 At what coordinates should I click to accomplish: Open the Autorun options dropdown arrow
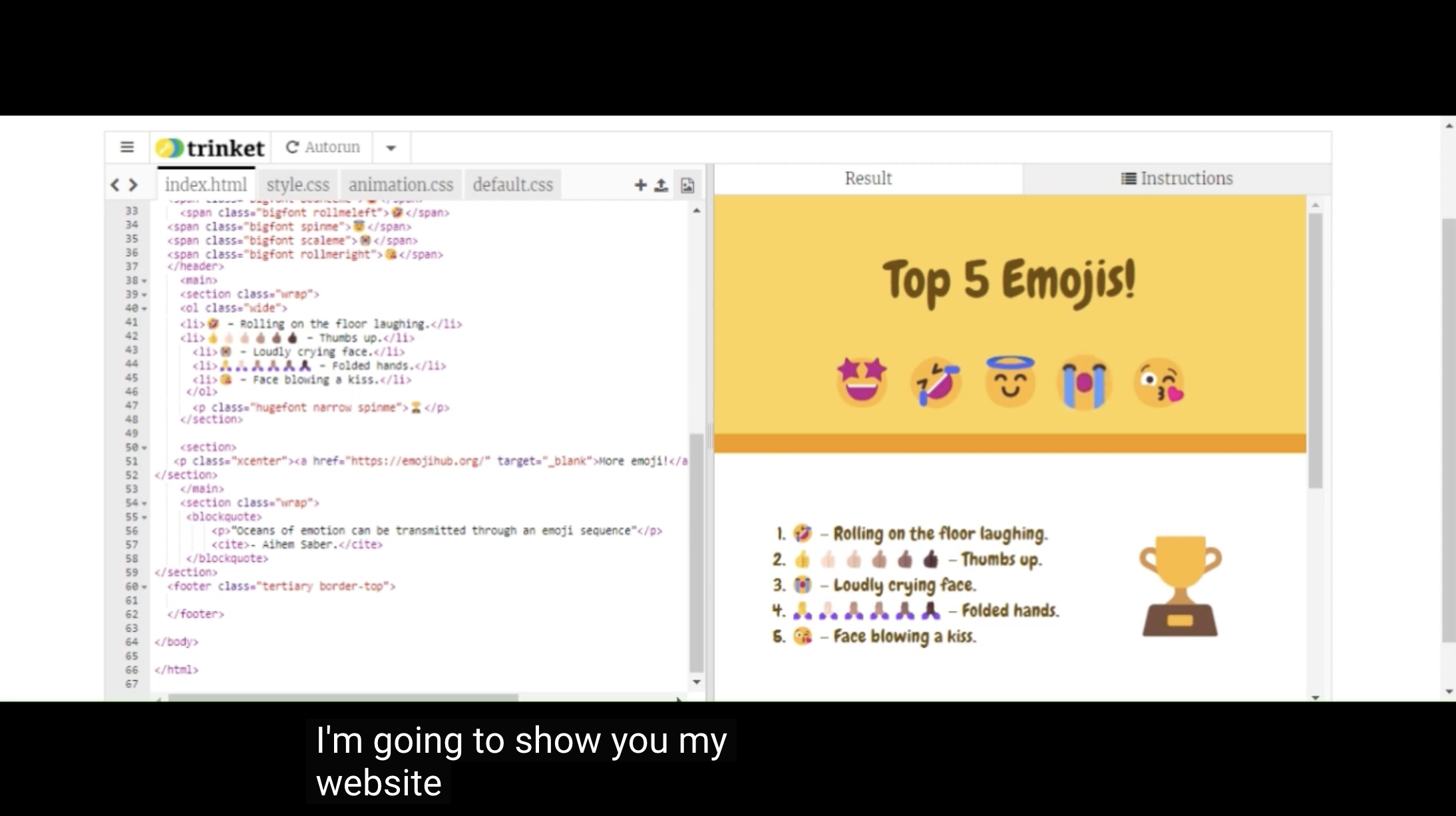pyautogui.click(x=391, y=148)
